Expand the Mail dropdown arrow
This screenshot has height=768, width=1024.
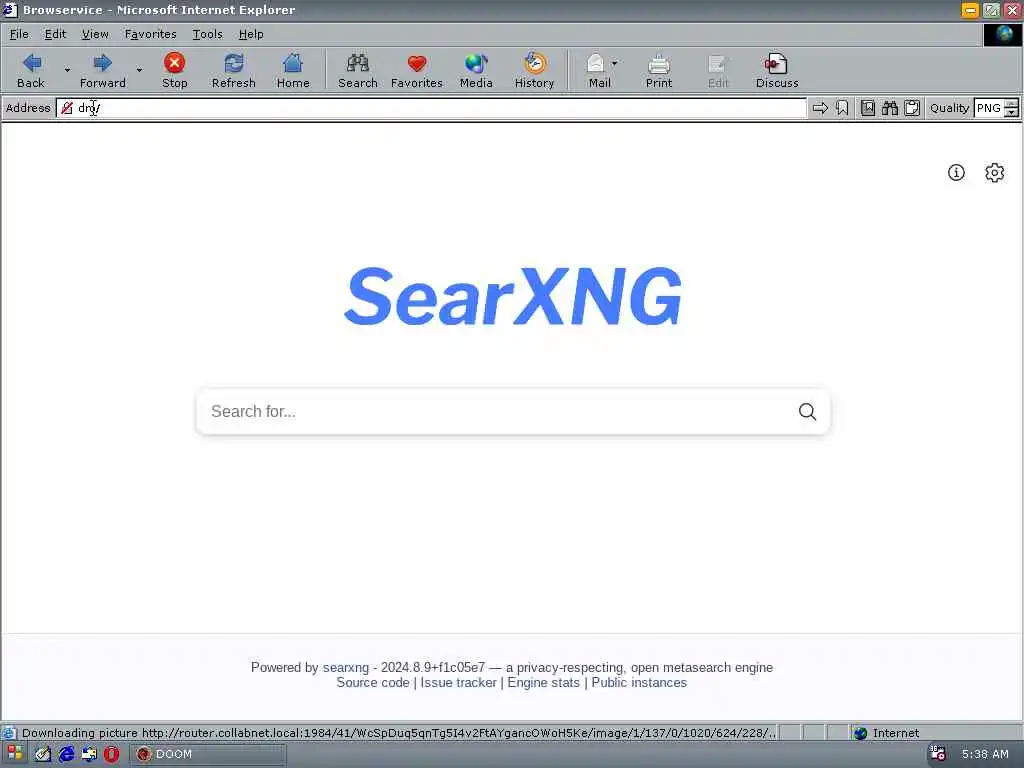[x=615, y=64]
